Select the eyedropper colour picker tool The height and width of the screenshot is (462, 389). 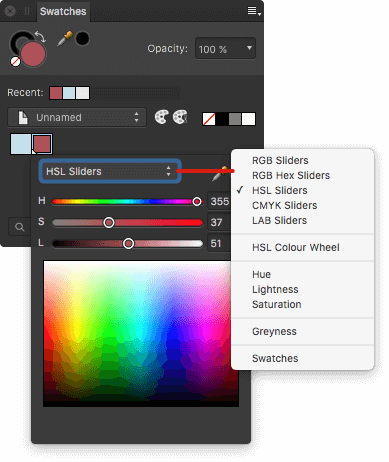65,39
